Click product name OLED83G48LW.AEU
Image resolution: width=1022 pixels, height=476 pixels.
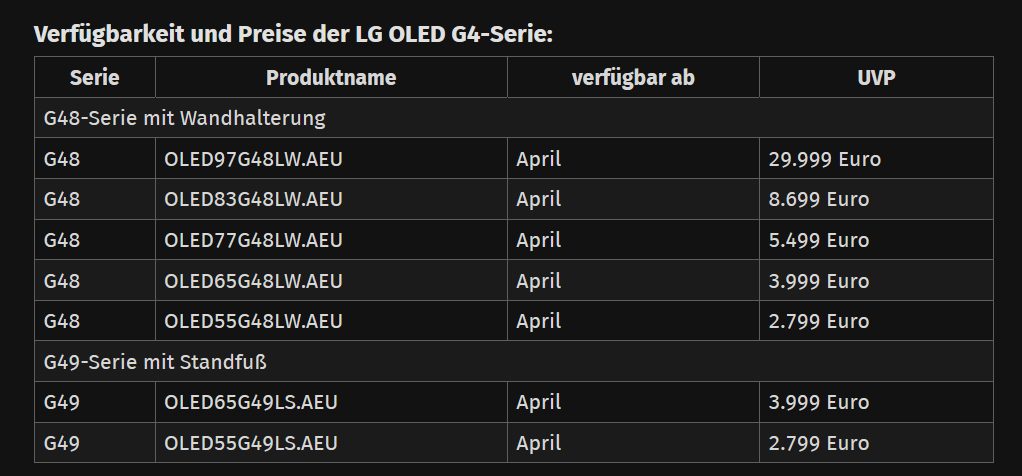pyautogui.click(x=253, y=199)
